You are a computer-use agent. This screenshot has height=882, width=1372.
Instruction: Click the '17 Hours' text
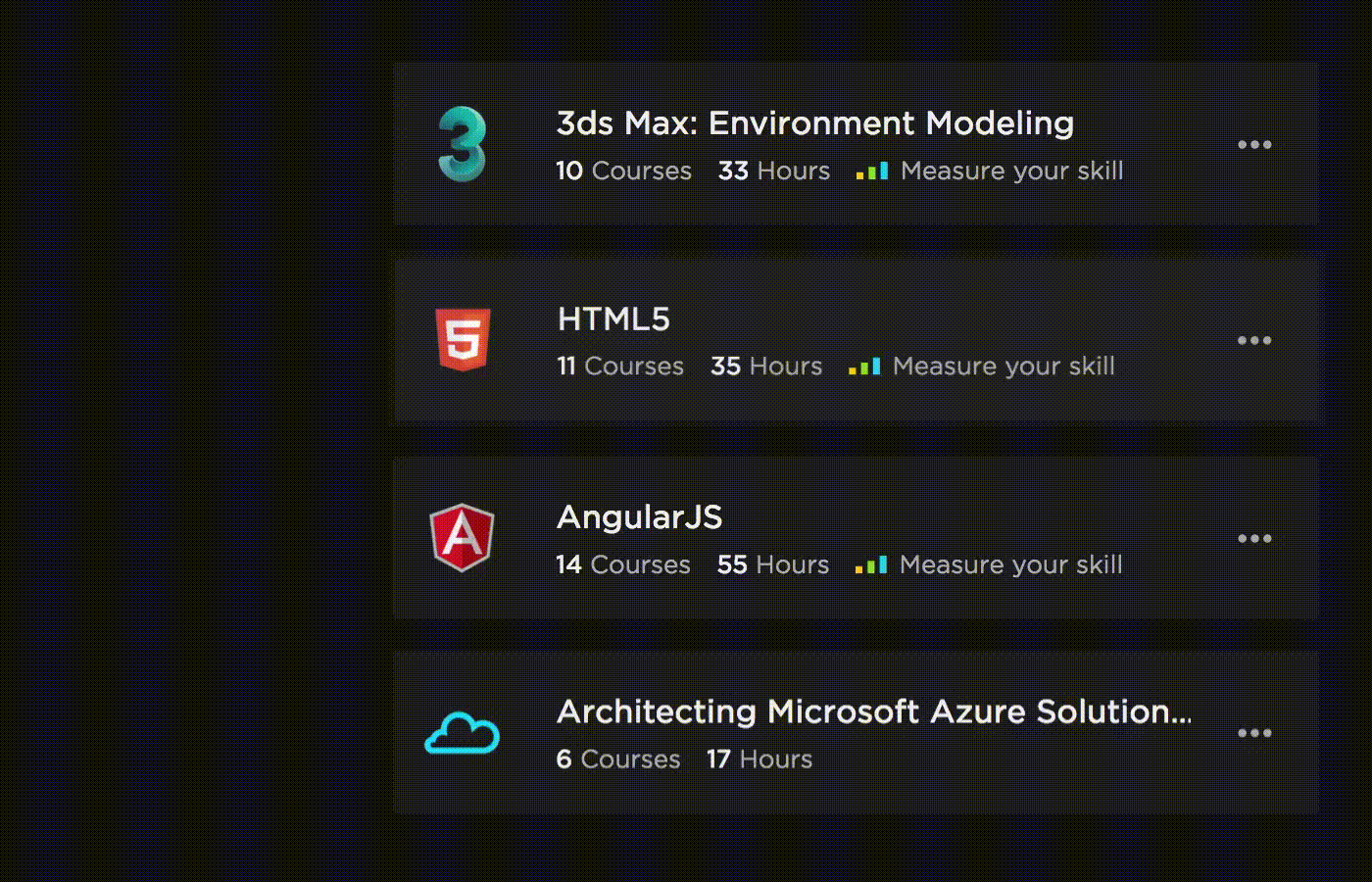[759, 759]
